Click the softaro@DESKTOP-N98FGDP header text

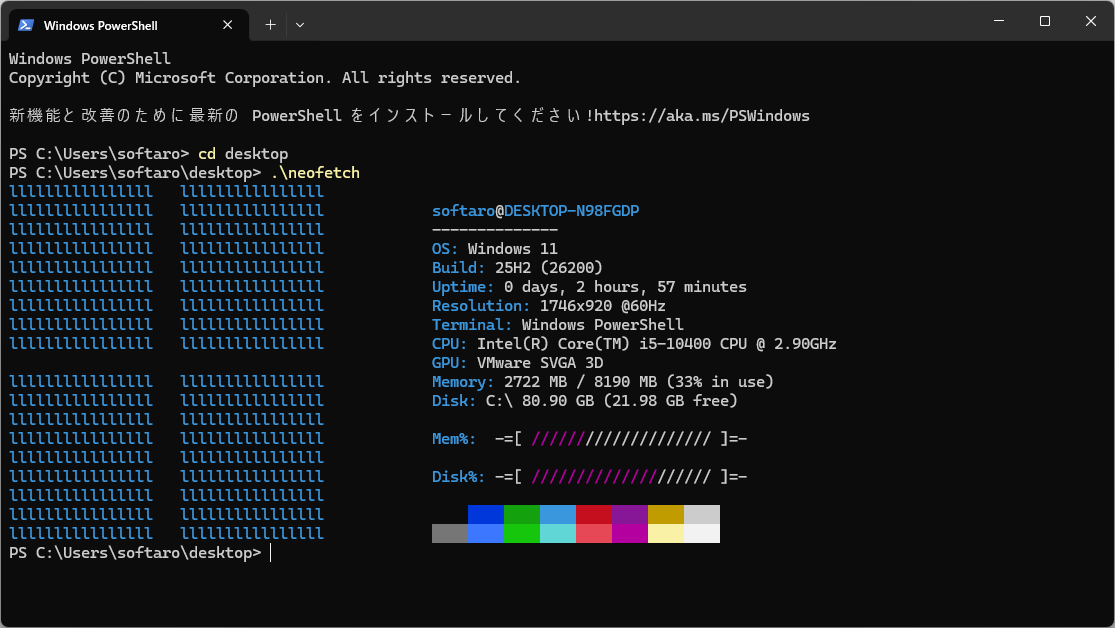(535, 211)
